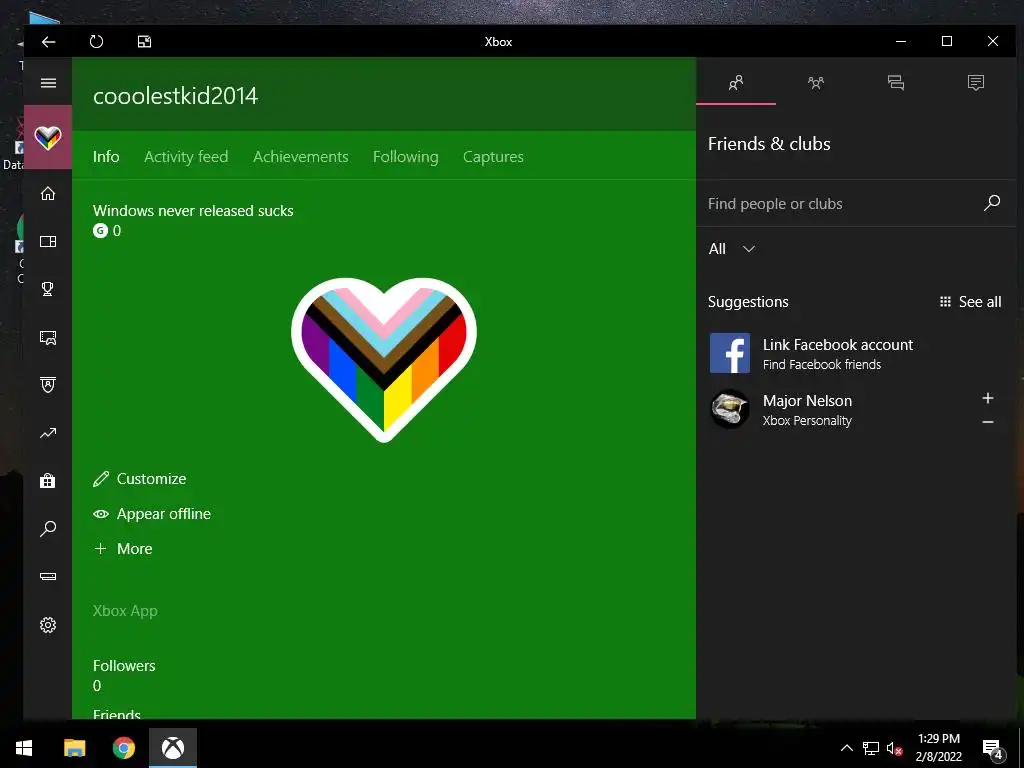This screenshot has width=1024, height=768.
Task: Click 'Windows never released sucks' text
Action: point(193,211)
